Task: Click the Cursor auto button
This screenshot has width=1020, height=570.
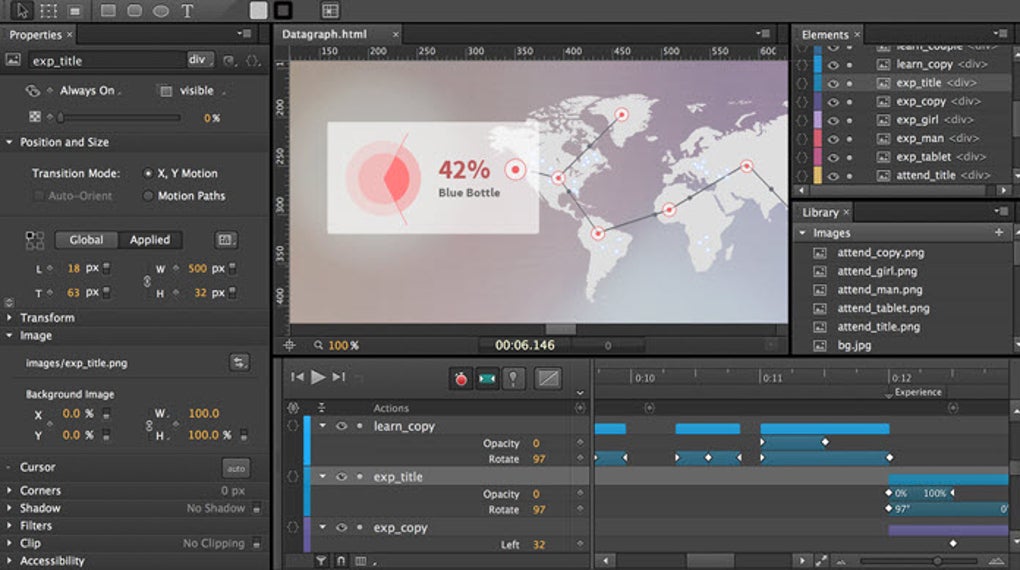Action: [x=236, y=468]
